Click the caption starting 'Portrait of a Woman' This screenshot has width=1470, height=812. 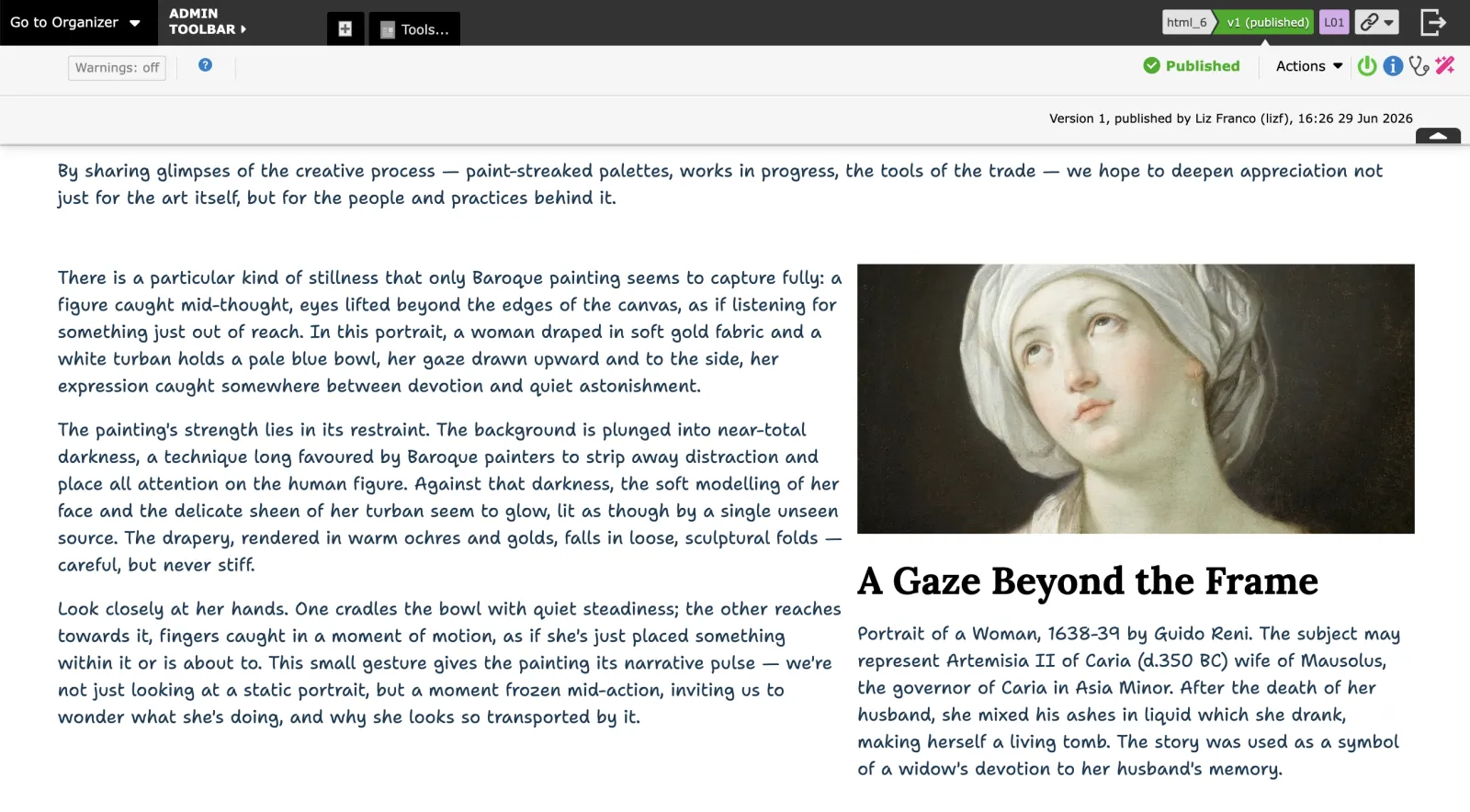point(1129,701)
